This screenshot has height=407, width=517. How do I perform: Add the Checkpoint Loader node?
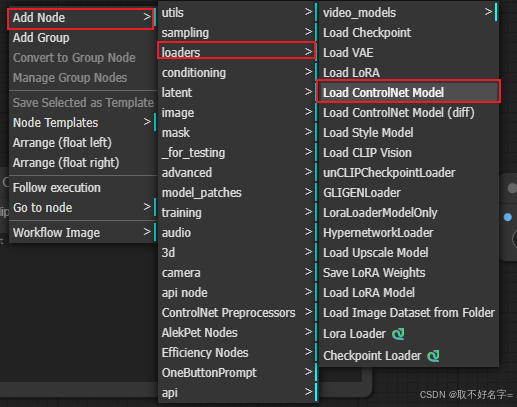[409, 356]
